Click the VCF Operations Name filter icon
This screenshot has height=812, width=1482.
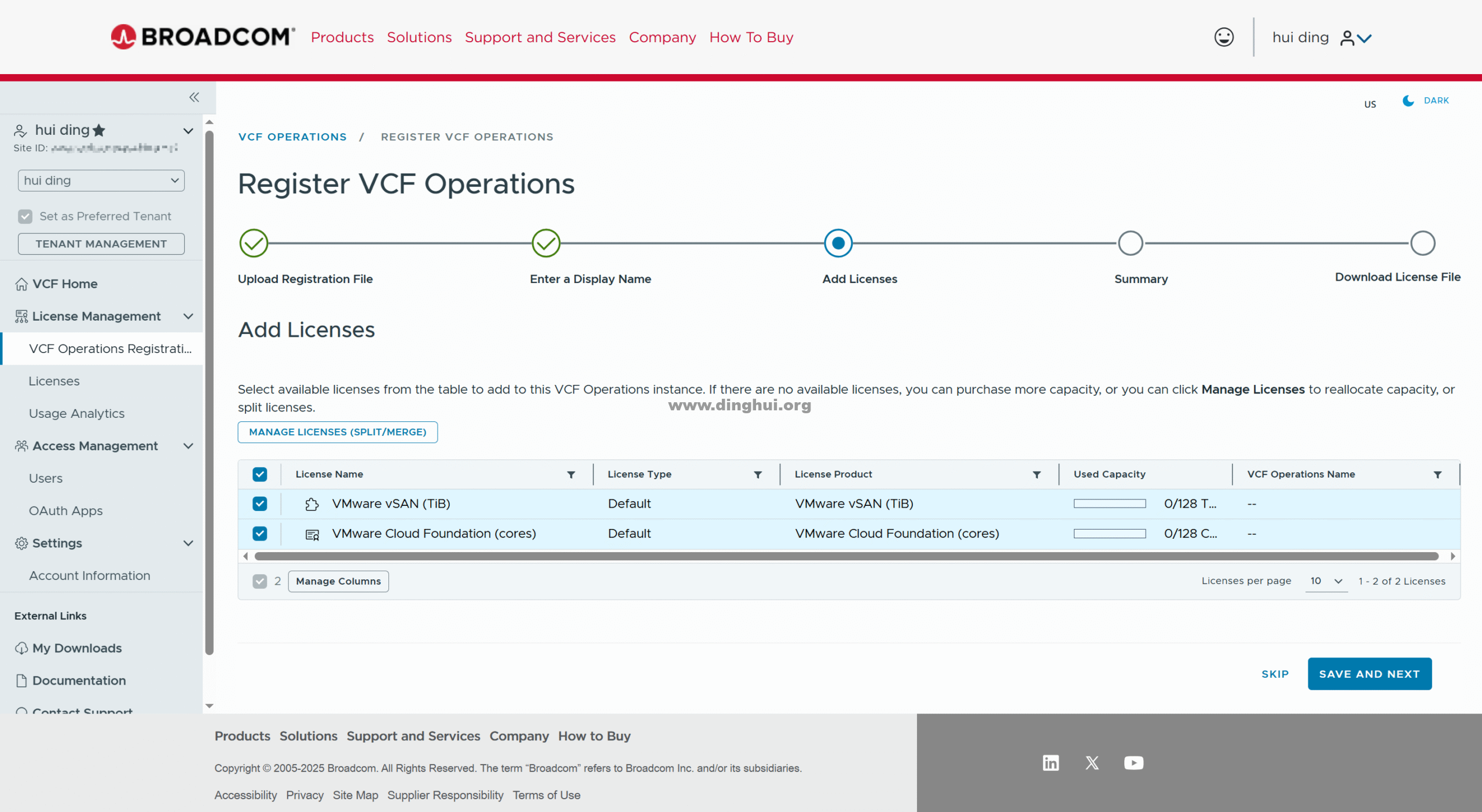[x=1437, y=475]
